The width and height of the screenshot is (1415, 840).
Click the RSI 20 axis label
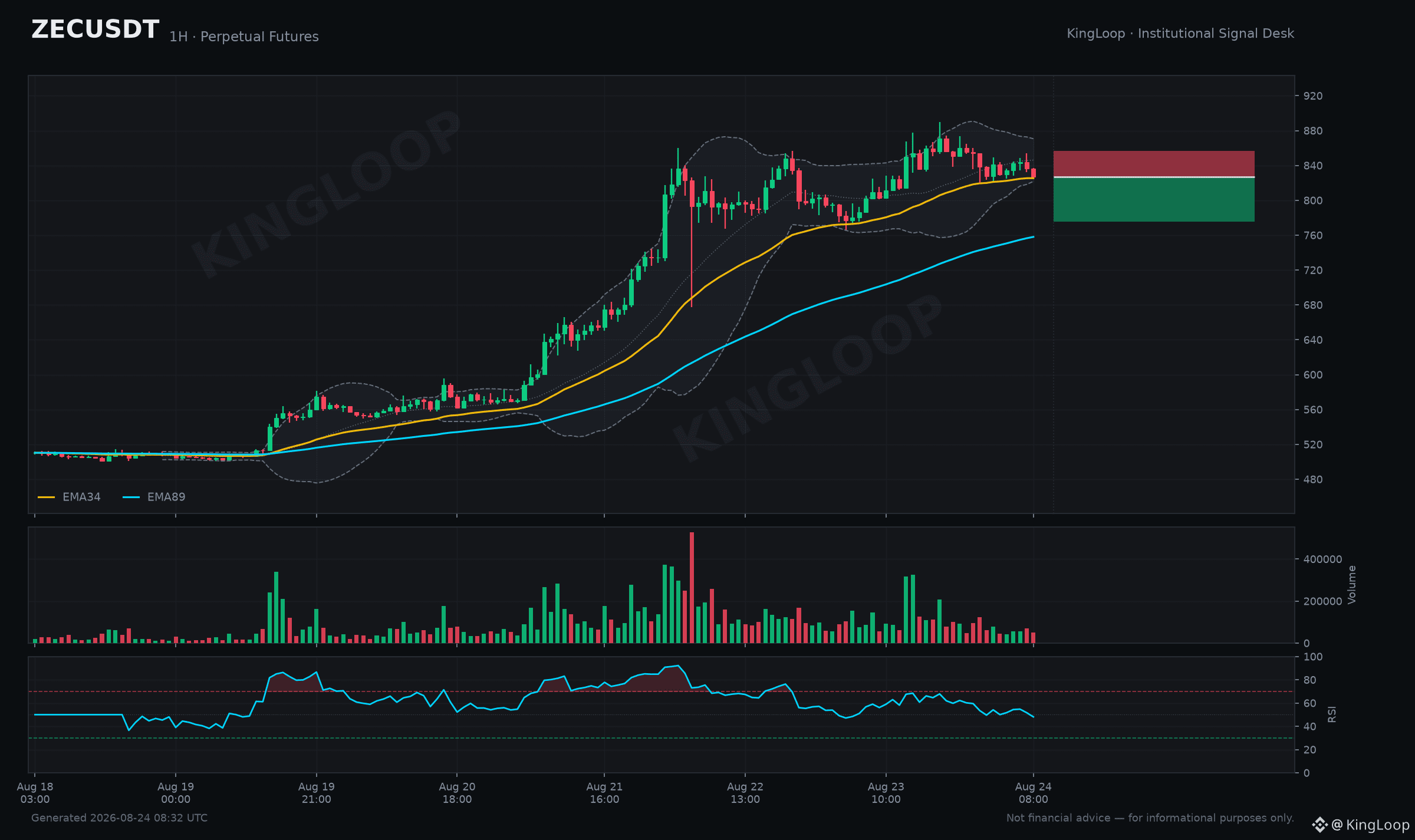(1309, 750)
